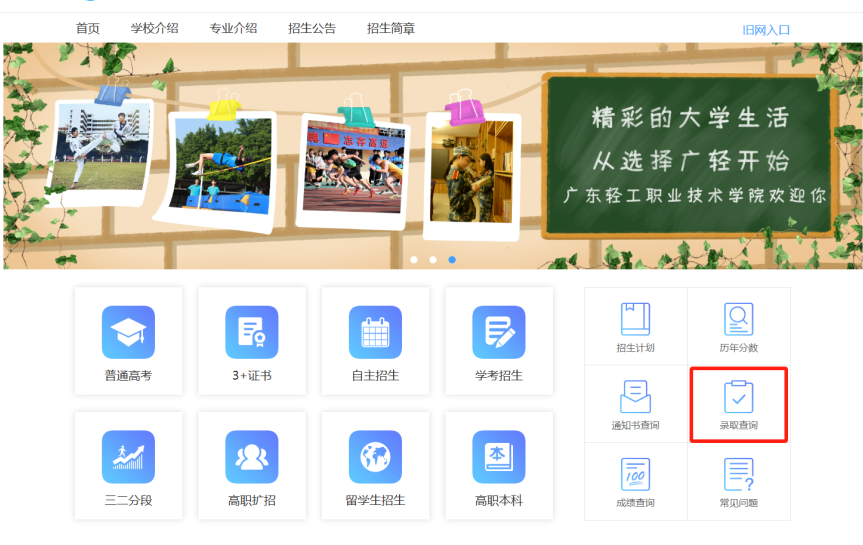Follow the 旧网入口 link

click(766, 30)
